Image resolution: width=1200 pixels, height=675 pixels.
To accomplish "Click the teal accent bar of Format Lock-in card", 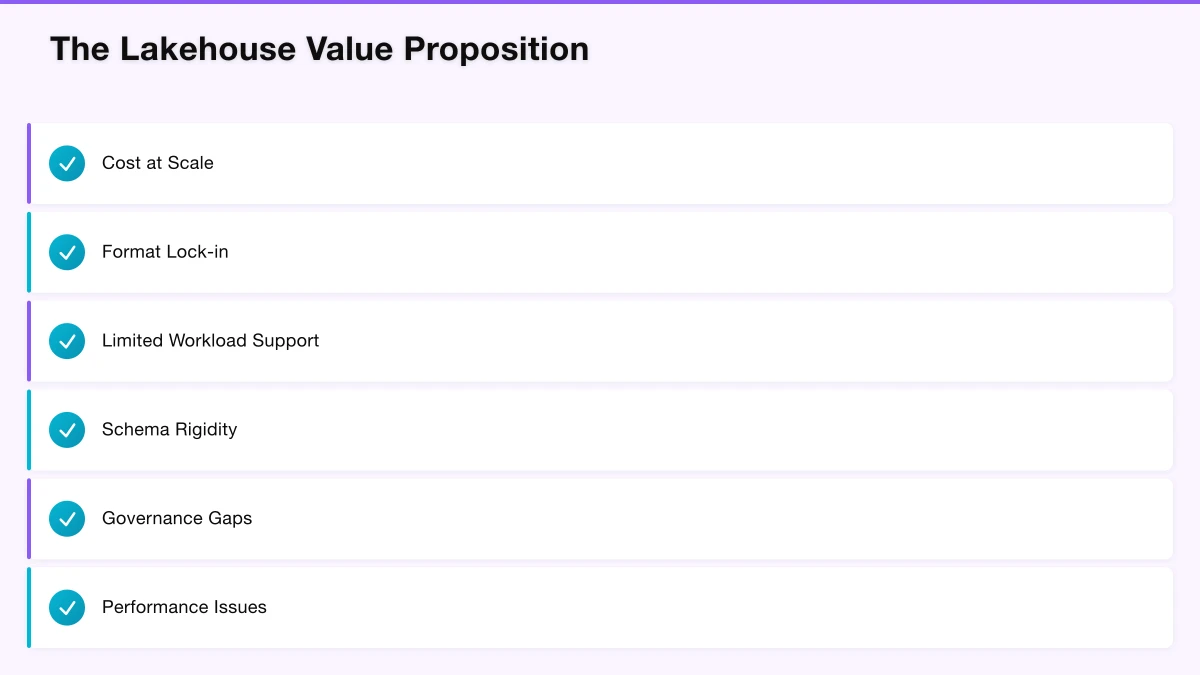I will click(29, 252).
